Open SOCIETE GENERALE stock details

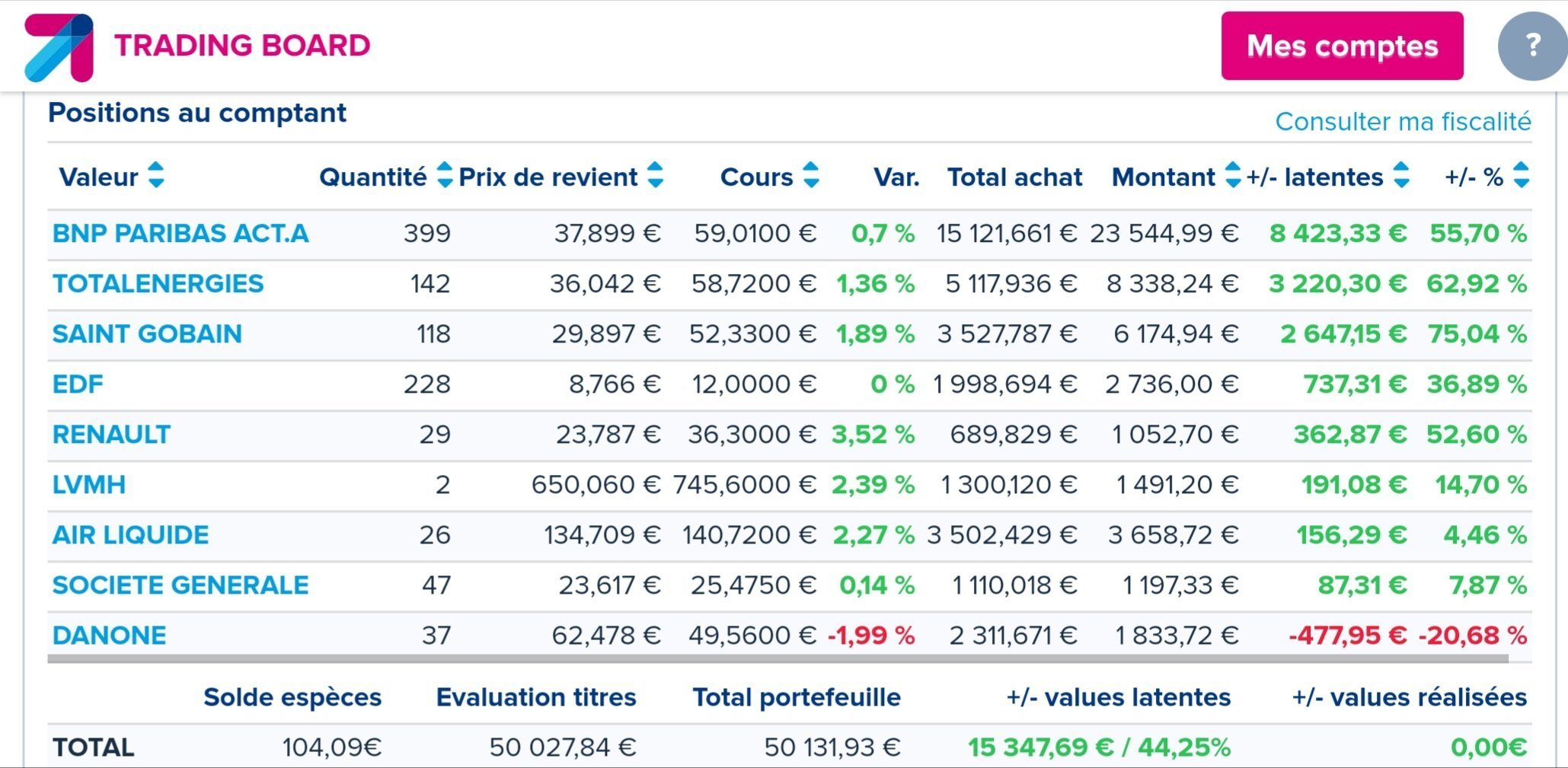click(x=180, y=585)
